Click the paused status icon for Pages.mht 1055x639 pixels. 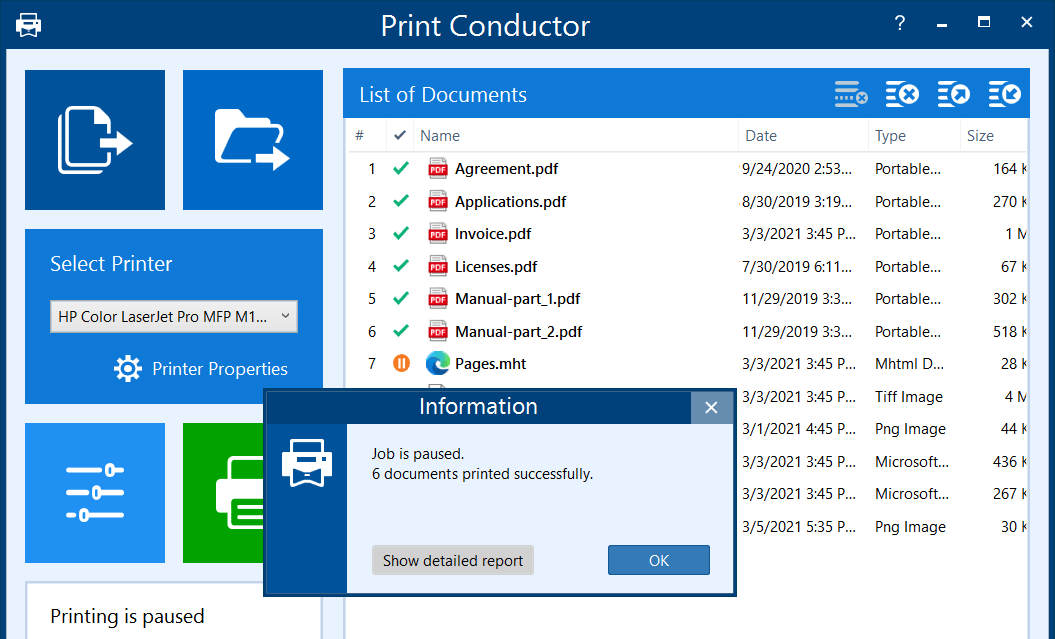click(x=401, y=364)
